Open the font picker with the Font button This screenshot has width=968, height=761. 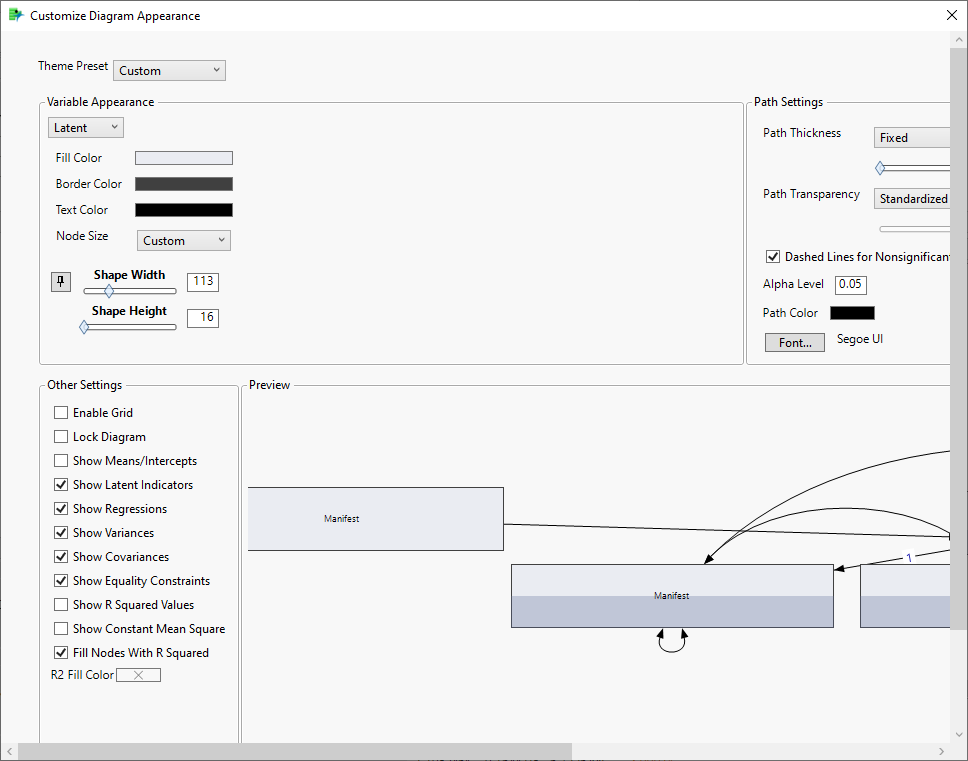[794, 342]
